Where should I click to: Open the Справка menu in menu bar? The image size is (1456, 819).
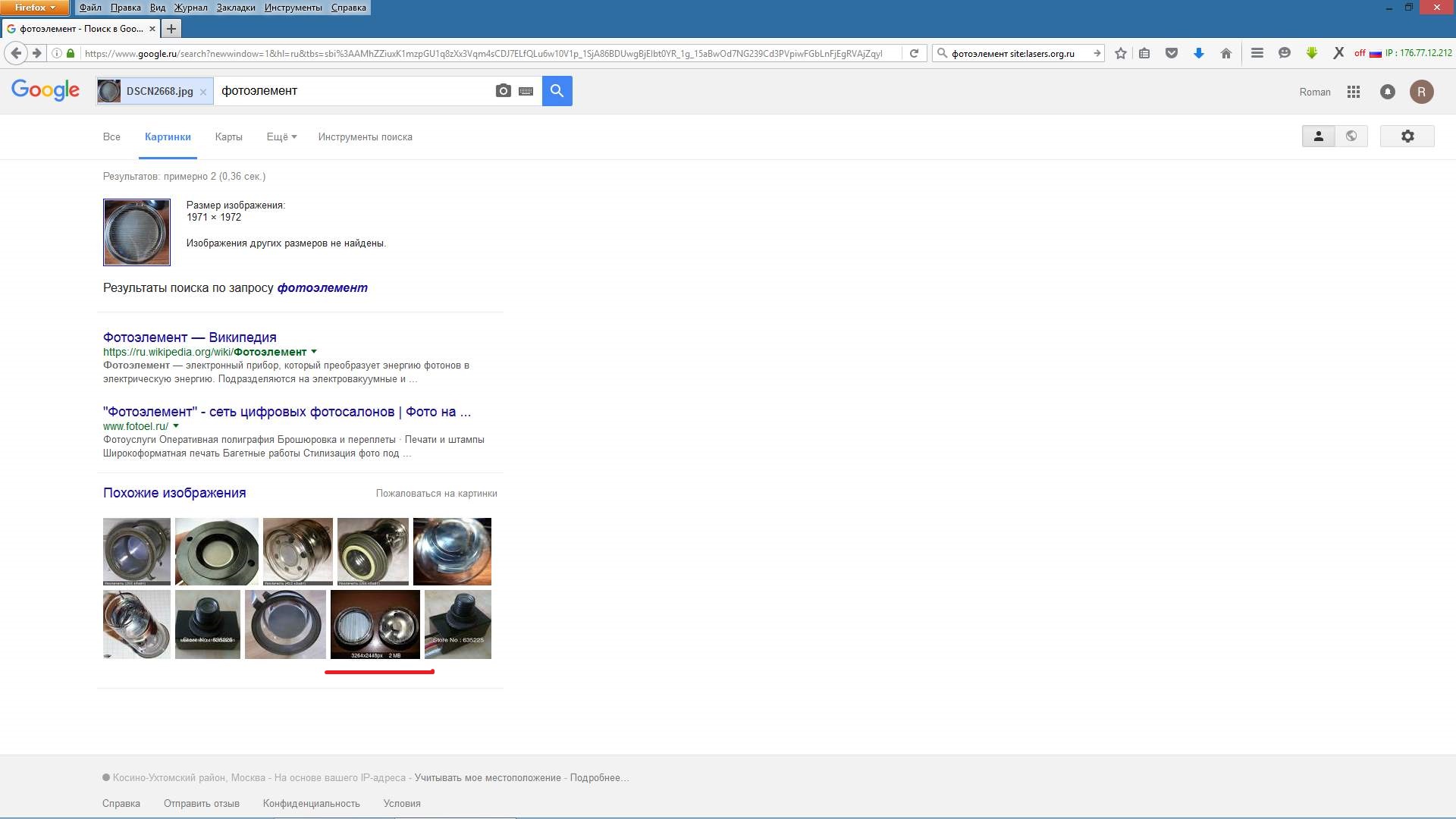click(x=349, y=8)
